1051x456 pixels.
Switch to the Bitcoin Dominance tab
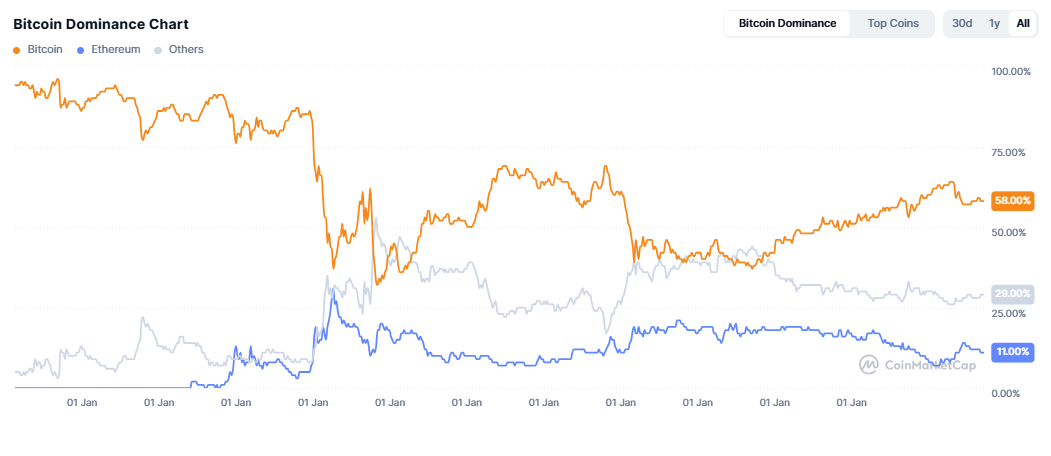[788, 23]
